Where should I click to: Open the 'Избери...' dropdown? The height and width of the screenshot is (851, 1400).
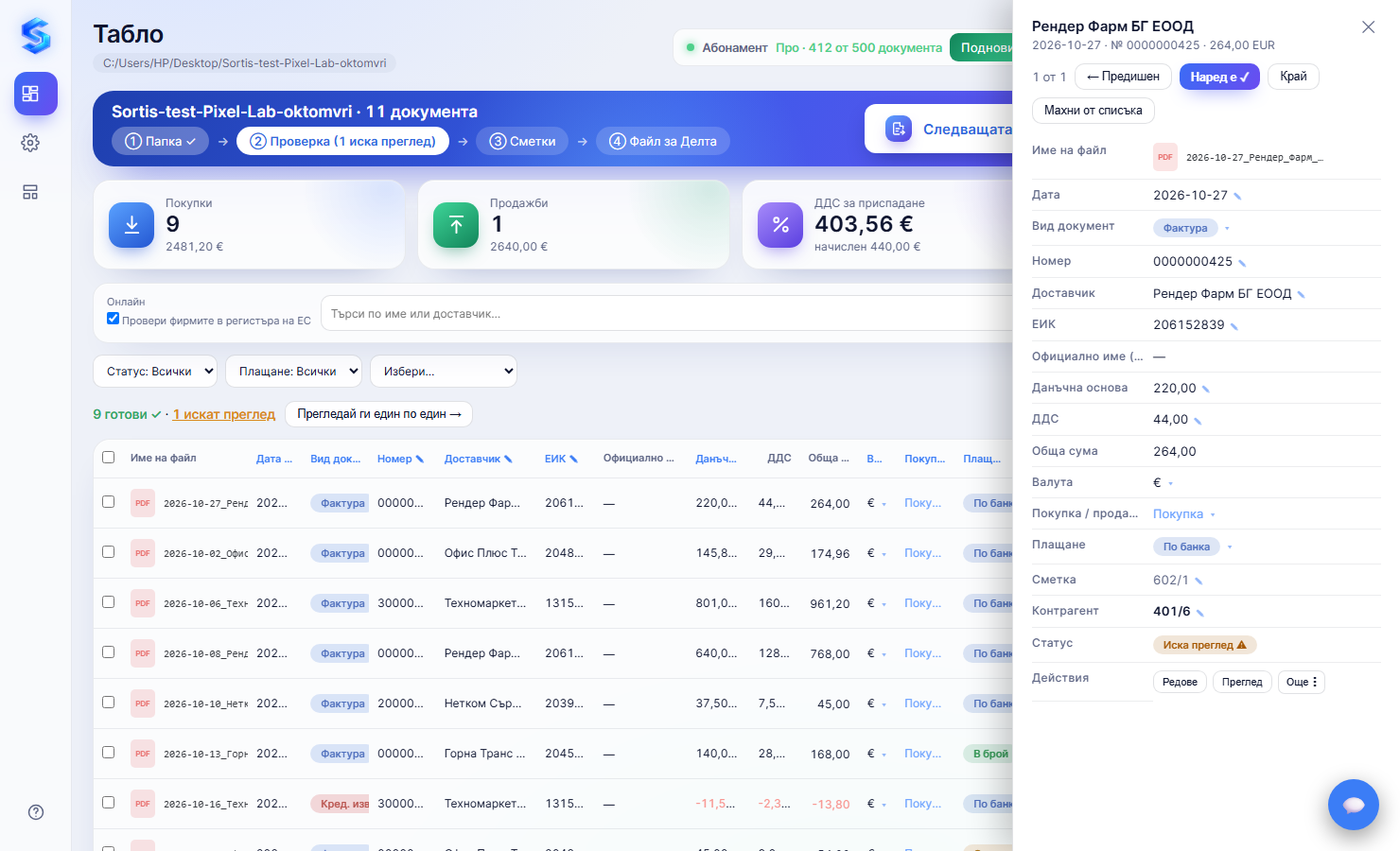(x=444, y=372)
